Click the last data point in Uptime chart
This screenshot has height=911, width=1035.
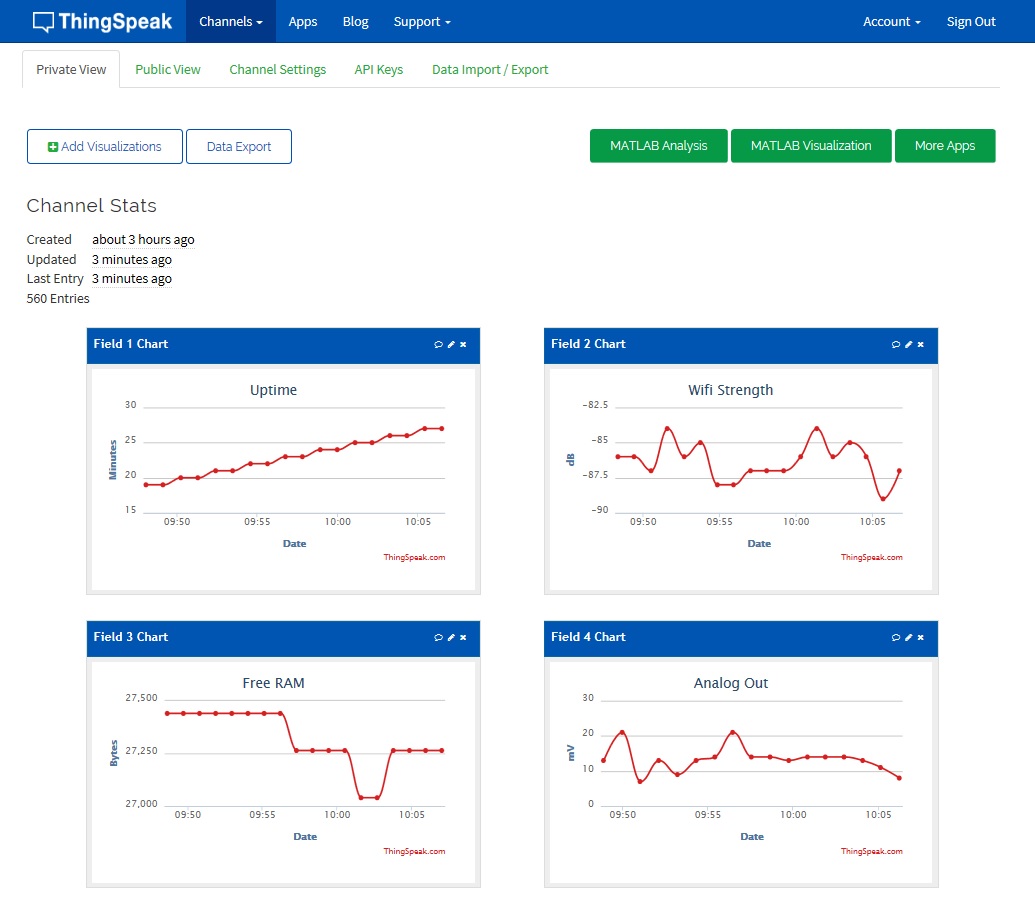442,429
